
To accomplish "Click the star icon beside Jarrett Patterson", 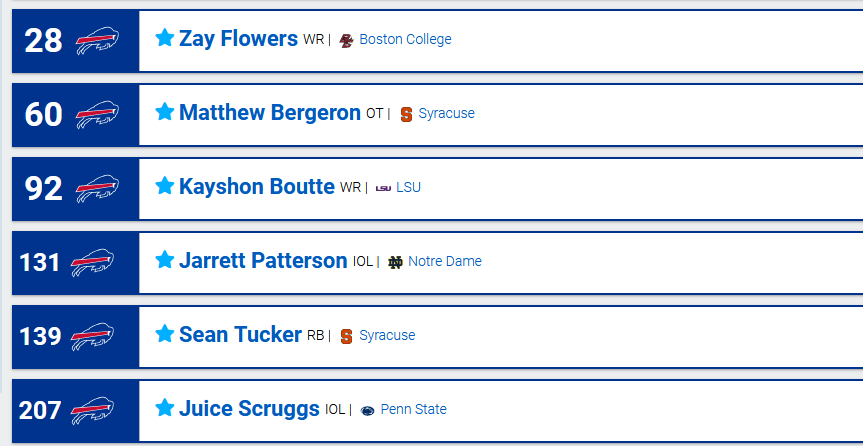I will click(x=165, y=260).
